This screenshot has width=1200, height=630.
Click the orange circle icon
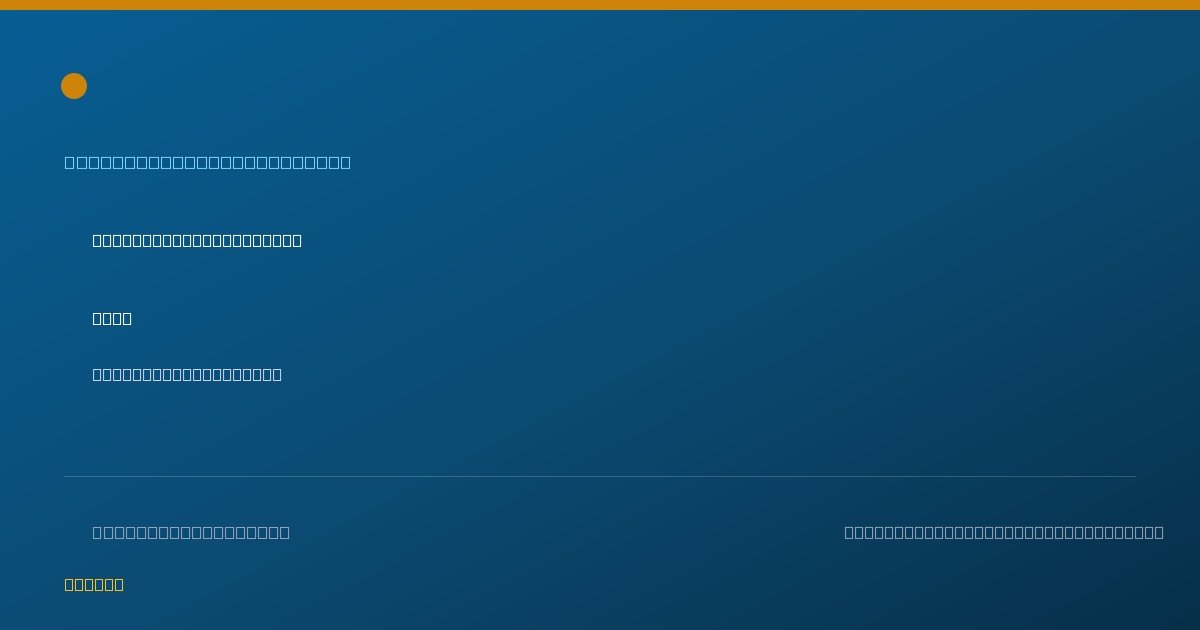(74, 86)
